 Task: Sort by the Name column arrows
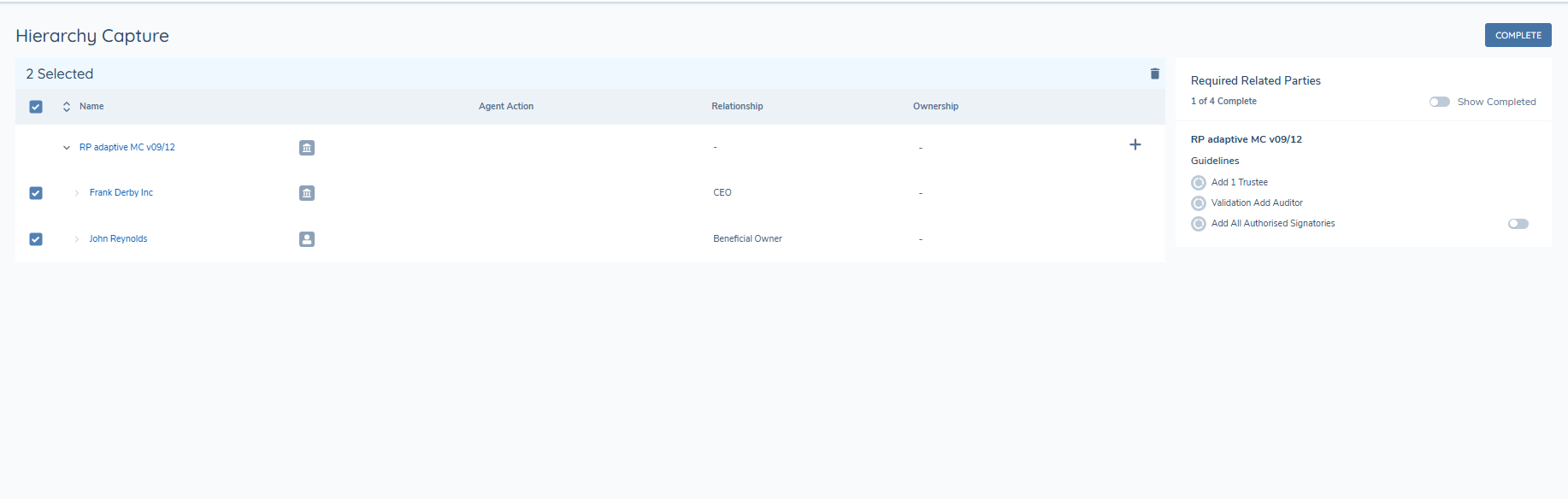[x=67, y=107]
